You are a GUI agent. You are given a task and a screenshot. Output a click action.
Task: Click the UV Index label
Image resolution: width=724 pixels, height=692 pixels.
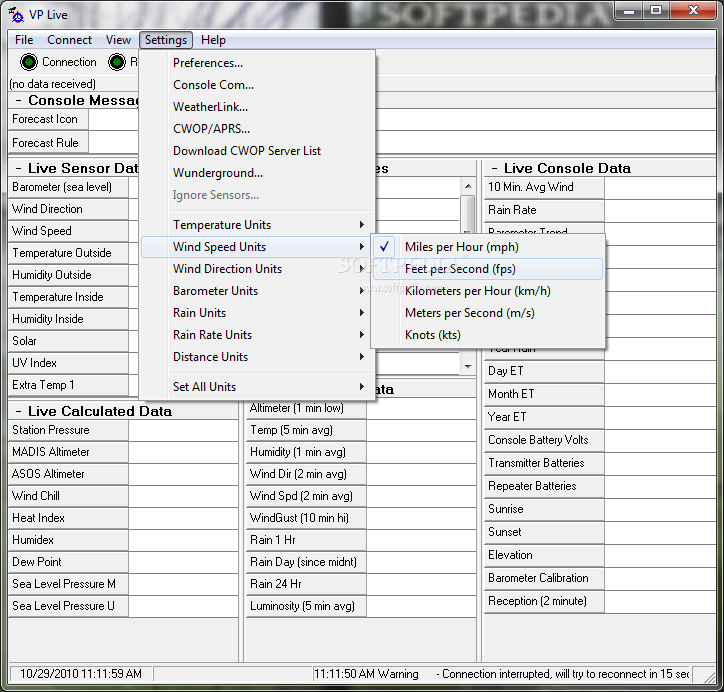tap(68, 363)
